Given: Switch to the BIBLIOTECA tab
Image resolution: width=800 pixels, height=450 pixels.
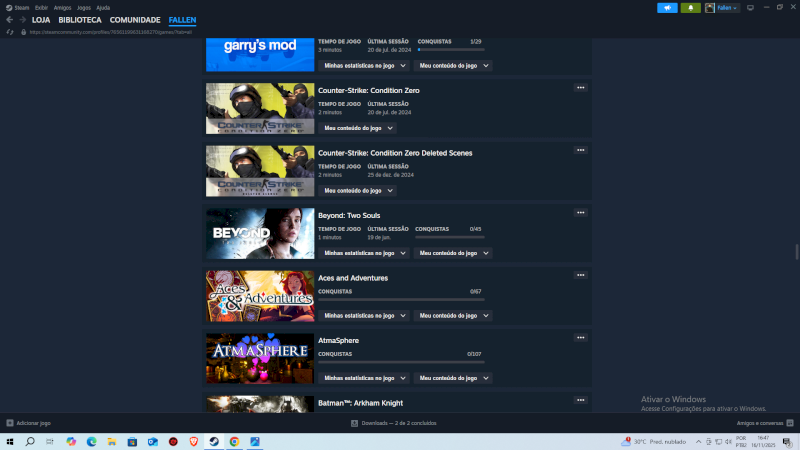Looking at the screenshot, I should click(x=79, y=20).
